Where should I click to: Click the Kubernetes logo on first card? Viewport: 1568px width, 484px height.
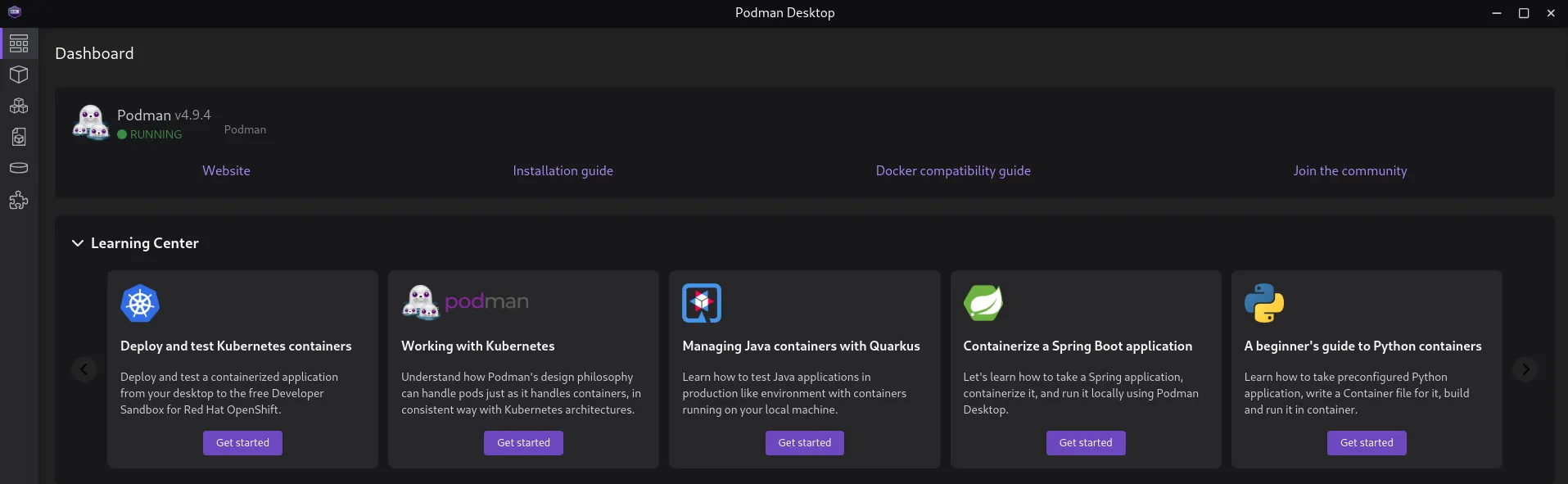(x=140, y=304)
